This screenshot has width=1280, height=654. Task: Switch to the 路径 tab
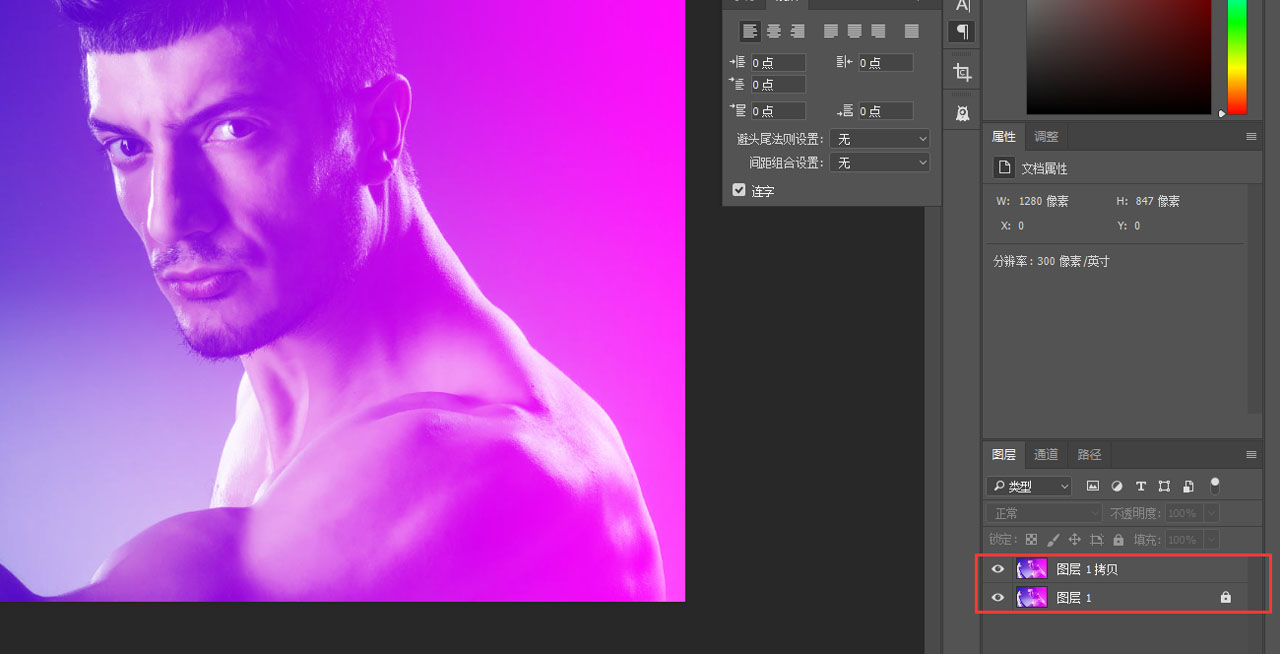[1089, 455]
